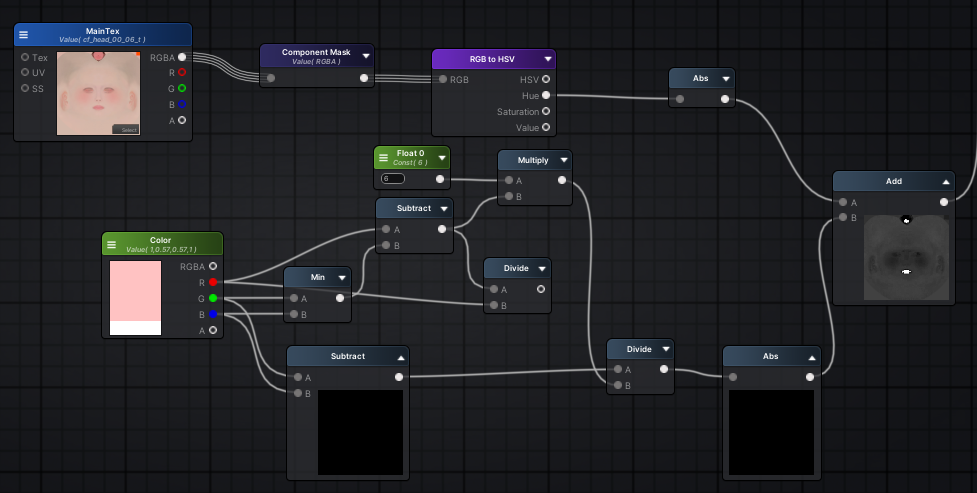Screen dimensions: 977x493
Task: Click the Float 0 output port
Action: point(440,179)
